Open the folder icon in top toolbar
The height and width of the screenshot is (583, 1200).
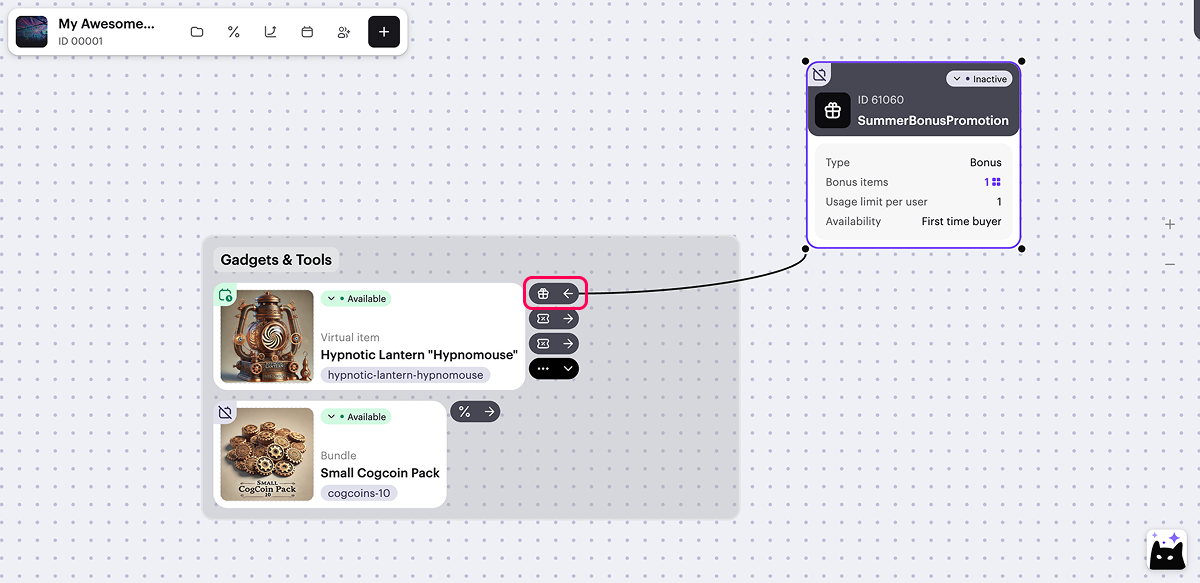pyautogui.click(x=197, y=32)
